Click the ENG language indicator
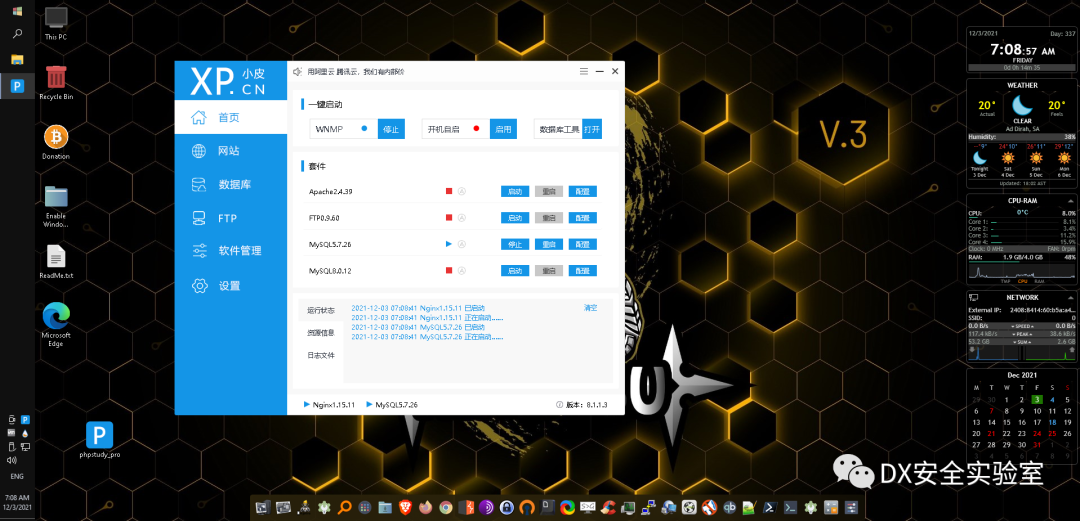 click(17, 476)
